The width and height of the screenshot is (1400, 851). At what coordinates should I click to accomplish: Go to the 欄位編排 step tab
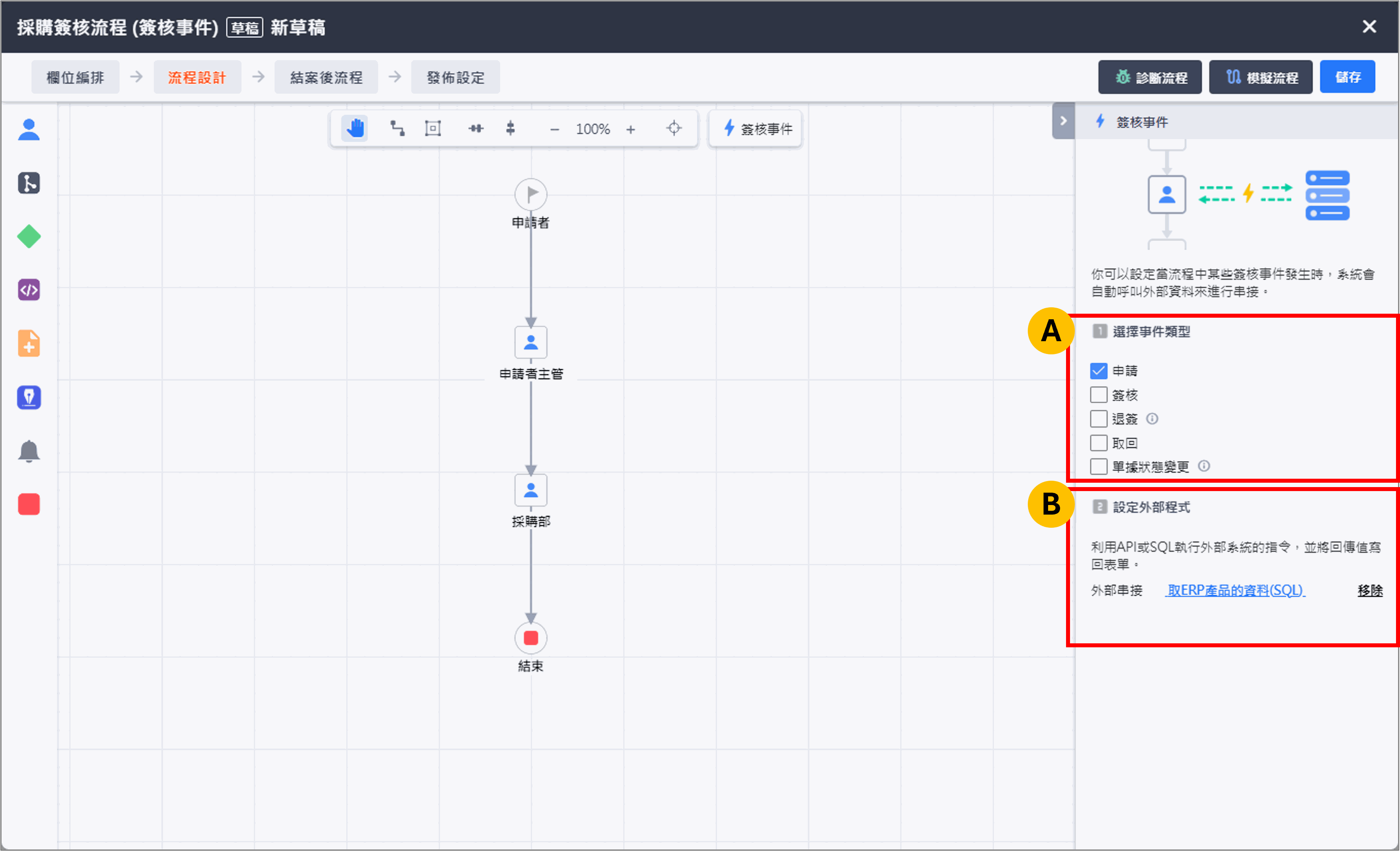tap(75, 77)
